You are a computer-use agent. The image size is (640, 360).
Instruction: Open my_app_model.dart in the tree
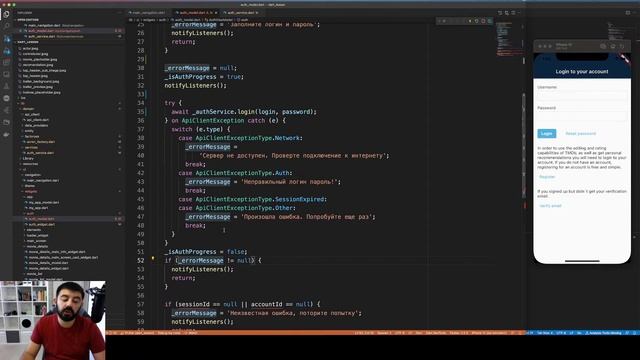[44, 202]
